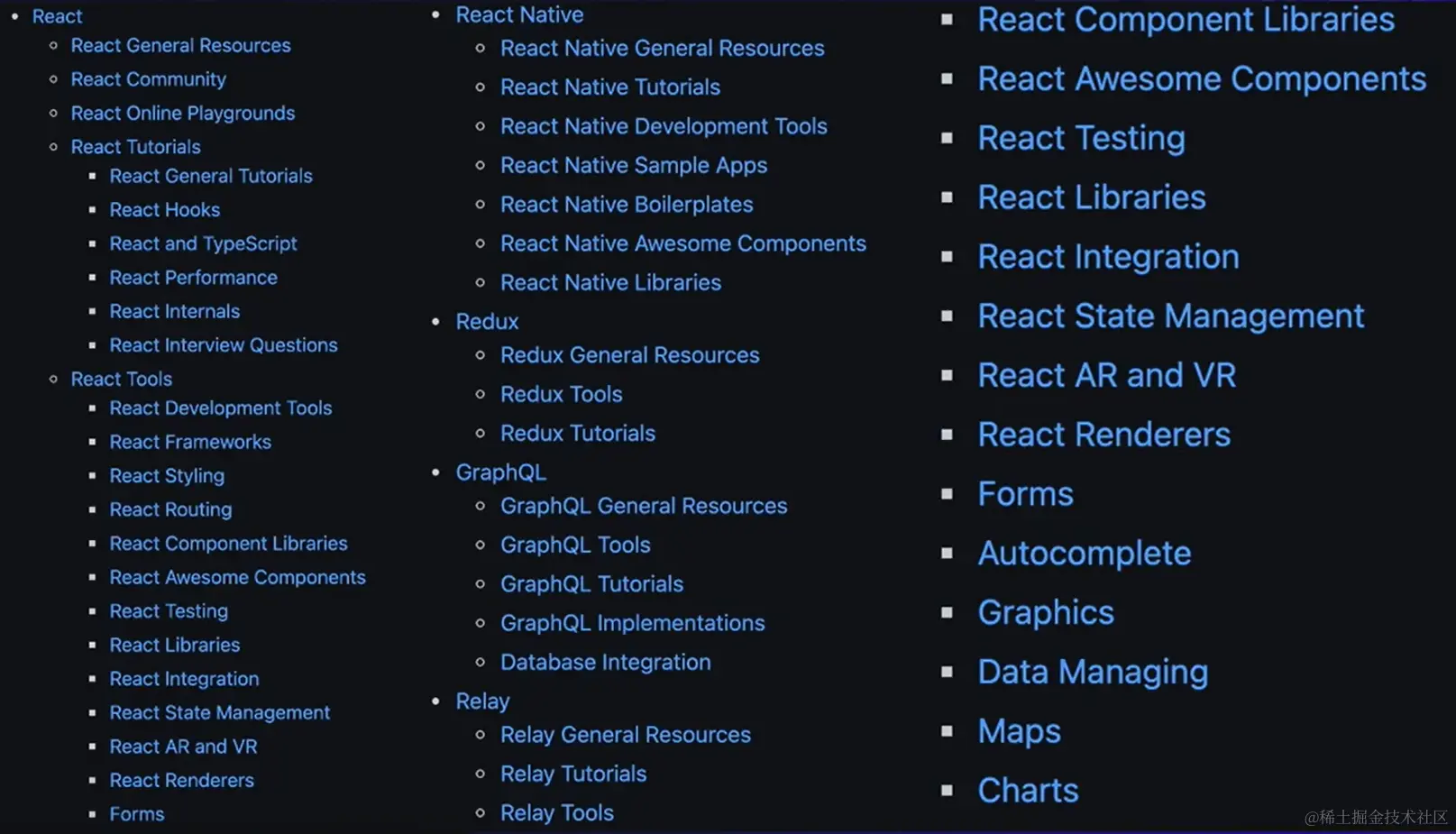This screenshot has width=1456, height=834.
Task: Go to the Charts section
Action: [x=1029, y=791]
